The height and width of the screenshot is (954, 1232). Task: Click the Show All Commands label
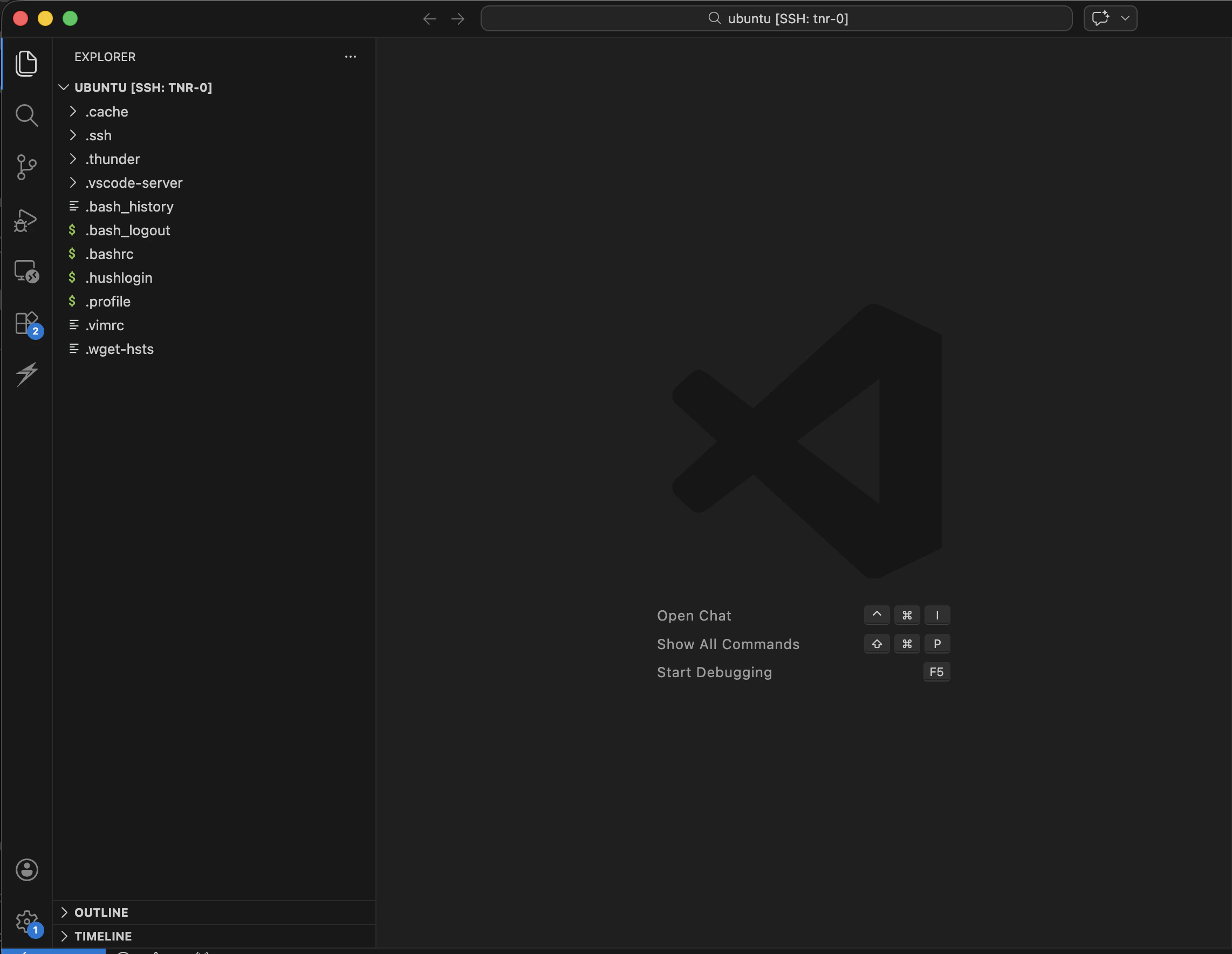click(x=728, y=644)
